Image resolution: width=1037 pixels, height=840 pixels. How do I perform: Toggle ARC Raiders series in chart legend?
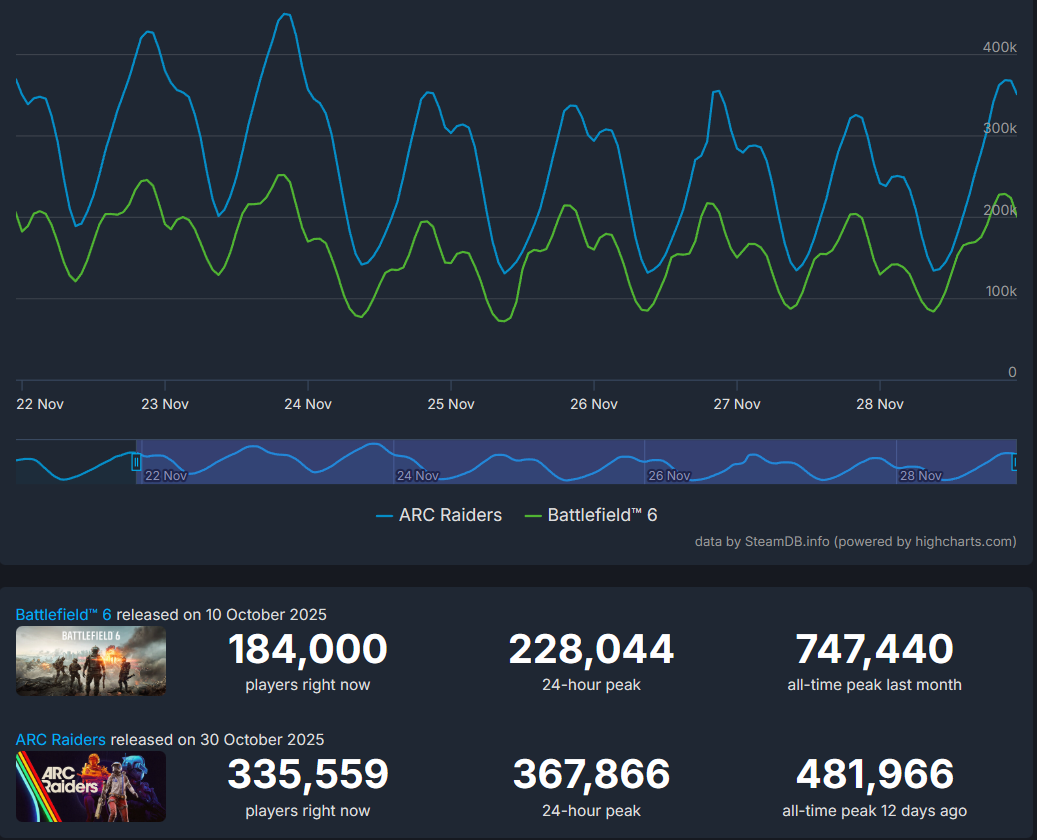438,515
